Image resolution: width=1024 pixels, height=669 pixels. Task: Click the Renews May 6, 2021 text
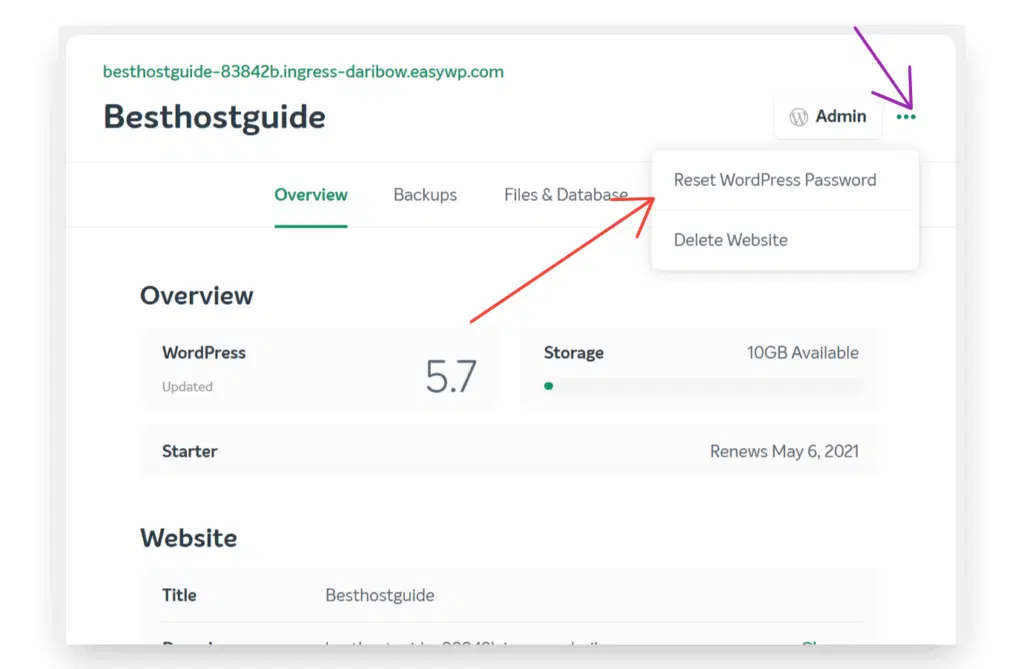pos(784,451)
